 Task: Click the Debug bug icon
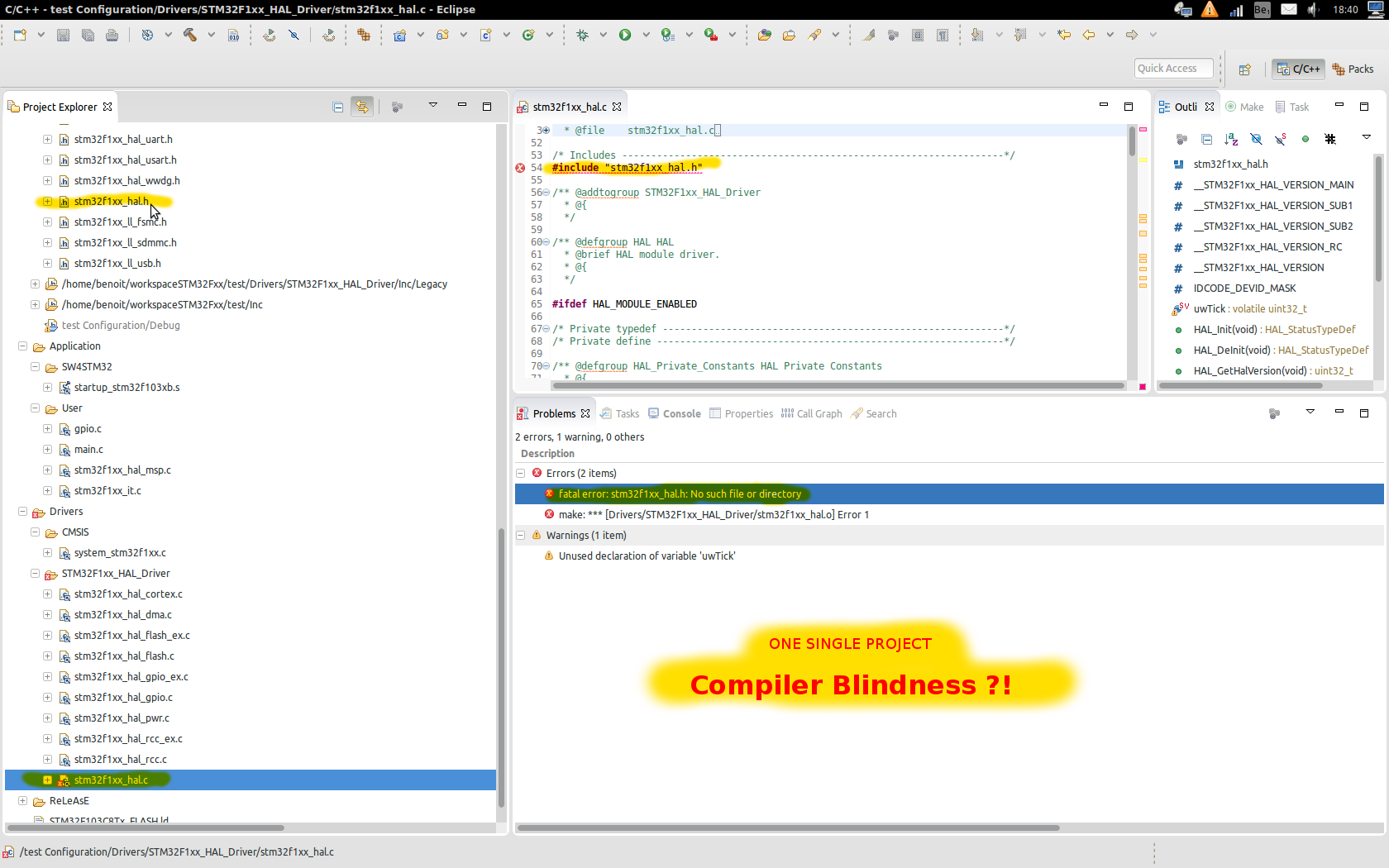pos(582,35)
